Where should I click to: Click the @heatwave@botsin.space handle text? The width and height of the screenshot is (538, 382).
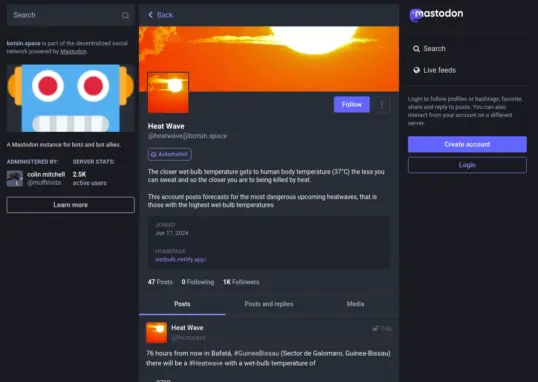coord(187,136)
